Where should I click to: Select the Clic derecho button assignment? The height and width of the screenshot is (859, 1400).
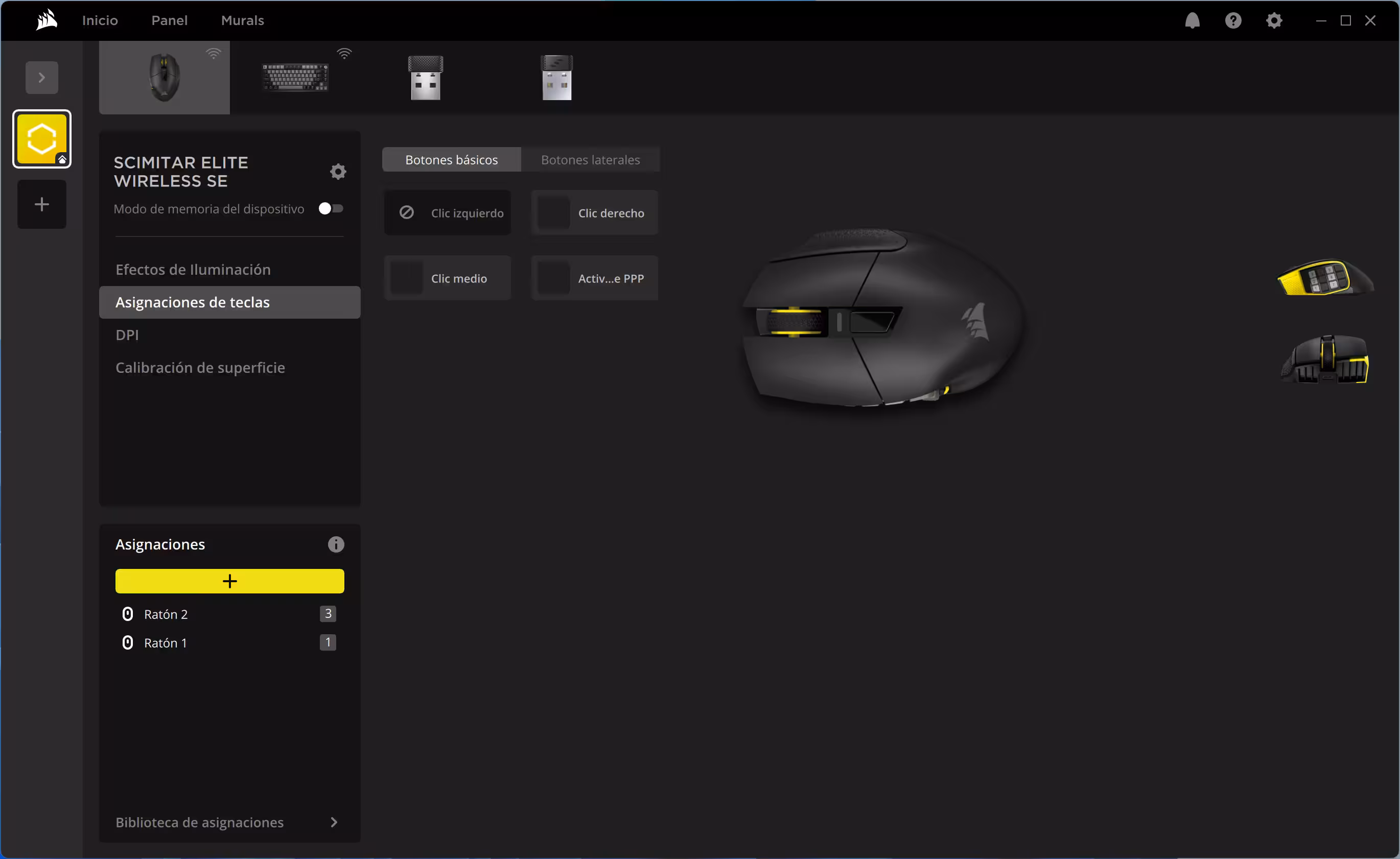[x=595, y=213]
